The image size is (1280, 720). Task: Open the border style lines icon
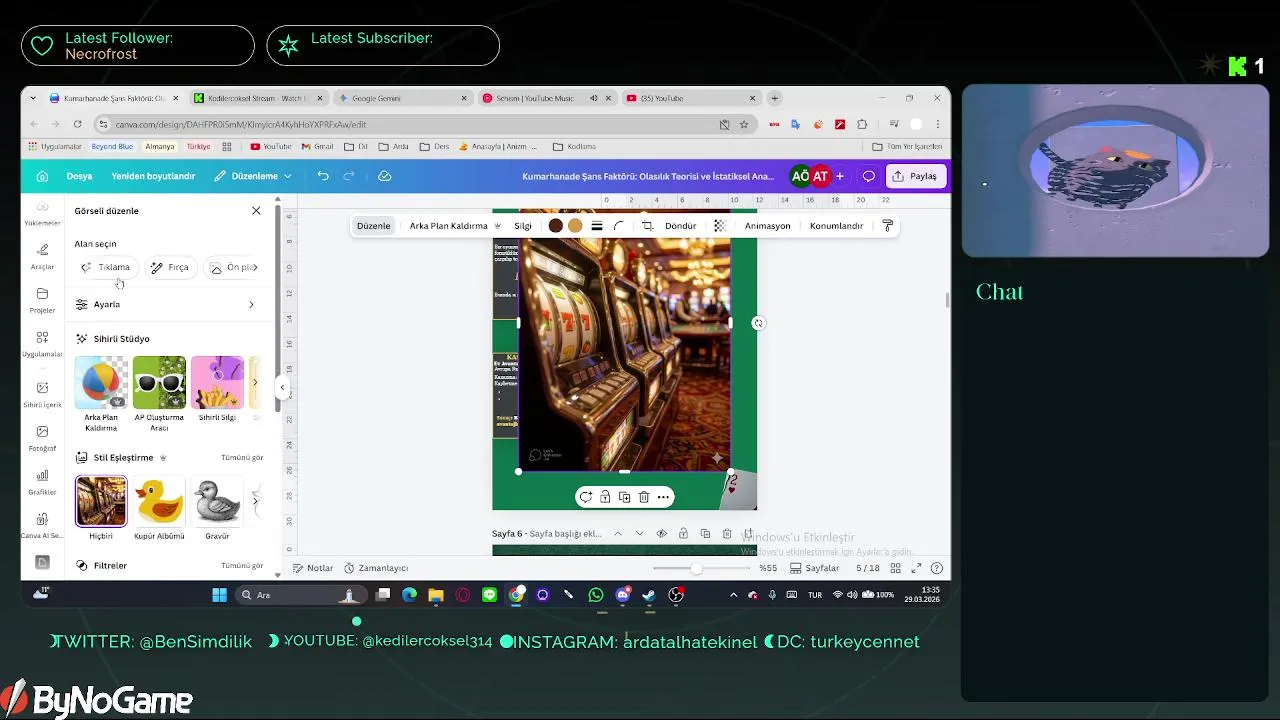[597, 226]
